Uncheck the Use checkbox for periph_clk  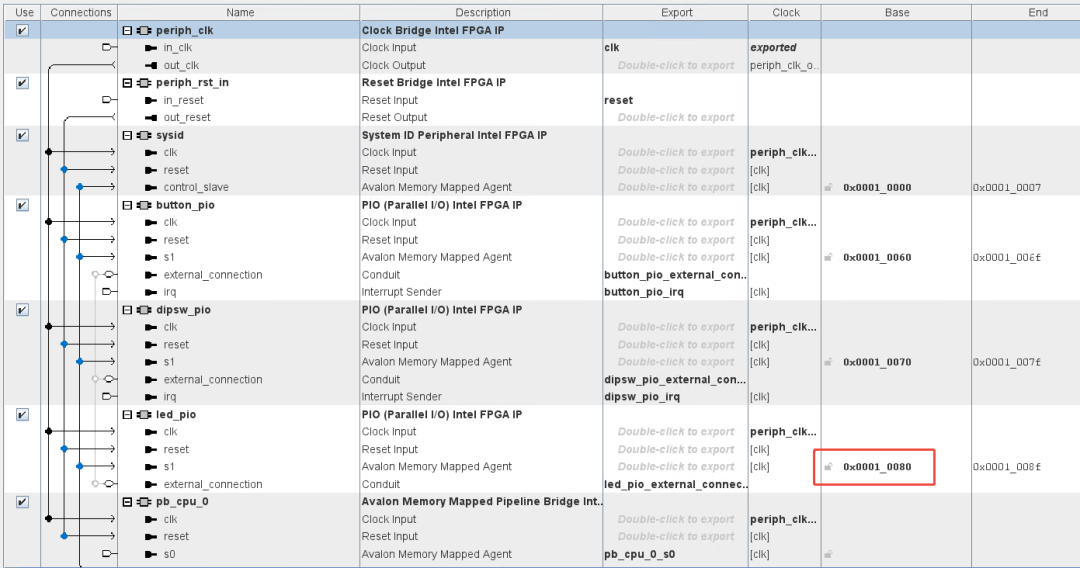(23, 30)
